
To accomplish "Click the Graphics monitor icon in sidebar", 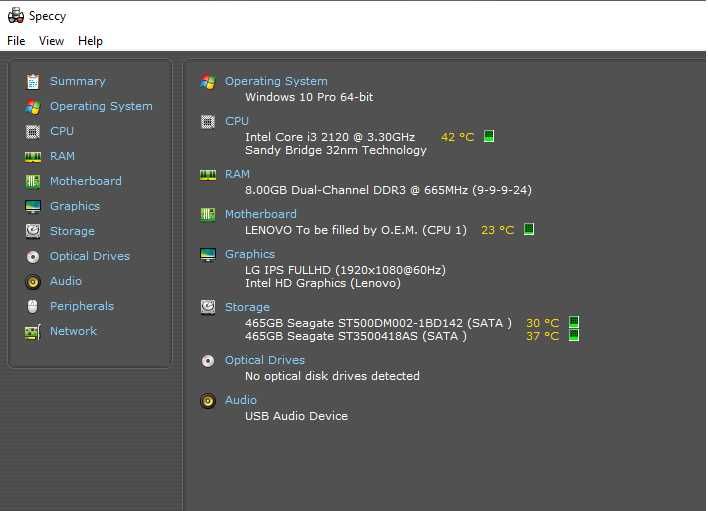I will (33, 206).
